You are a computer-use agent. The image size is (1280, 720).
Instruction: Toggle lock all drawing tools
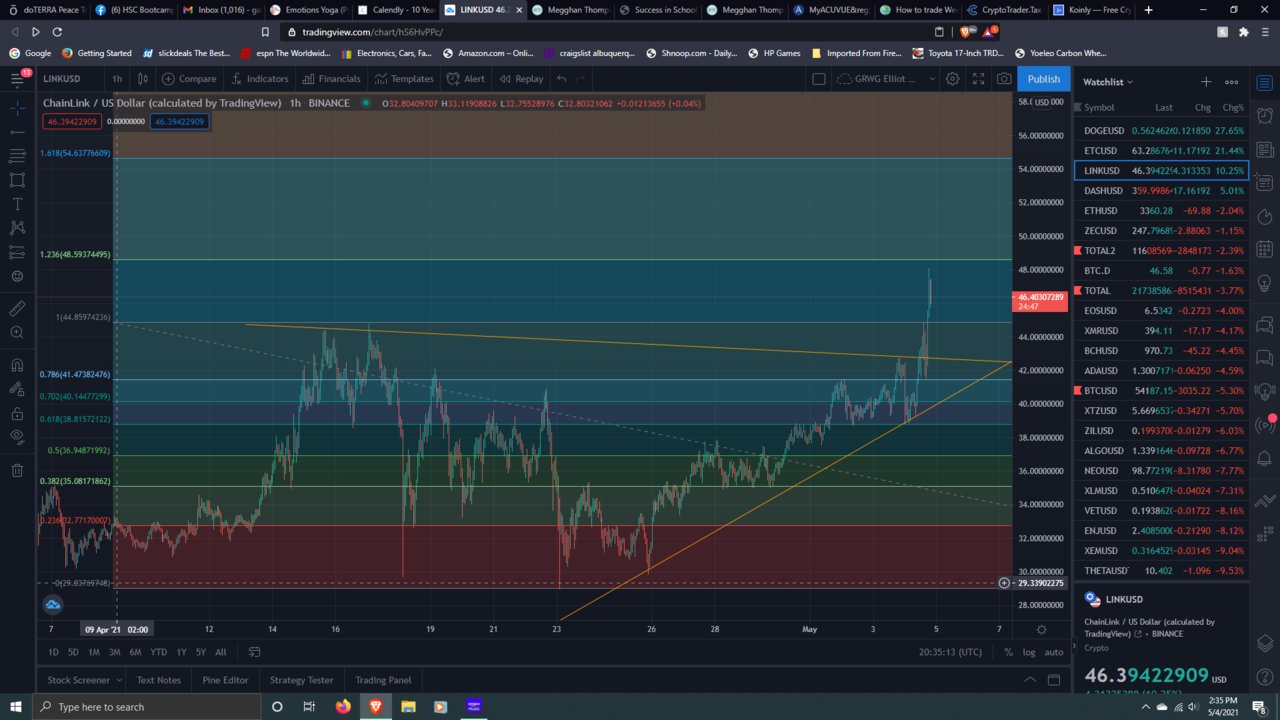pos(17,413)
